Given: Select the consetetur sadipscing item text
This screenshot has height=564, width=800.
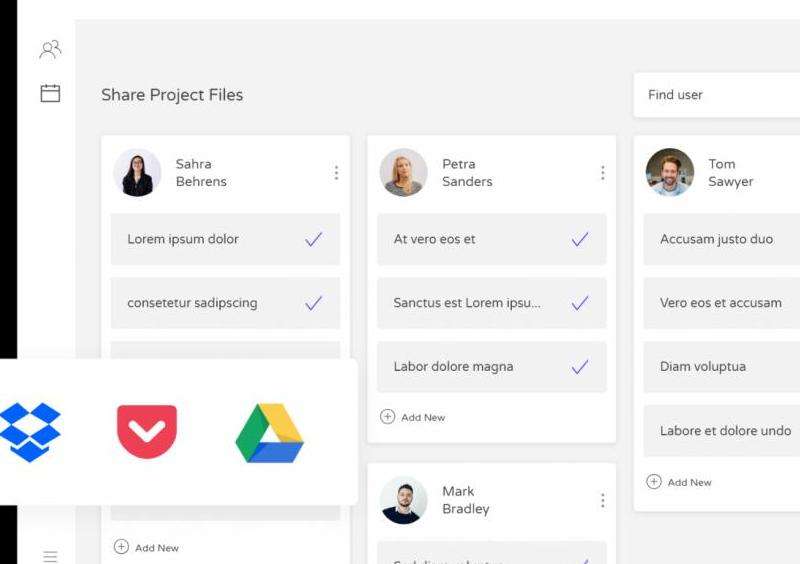Looking at the screenshot, I should point(192,303).
